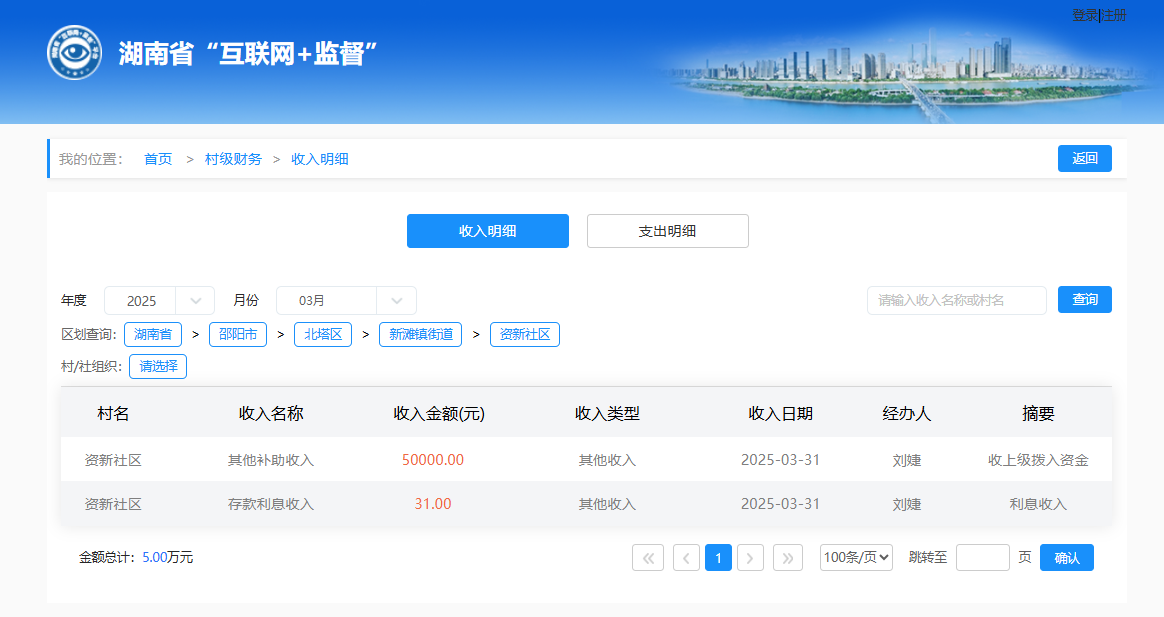The width and height of the screenshot is (1164, 617).
Task: Focus the 跳转至 page number field
Action: point(982,558)
